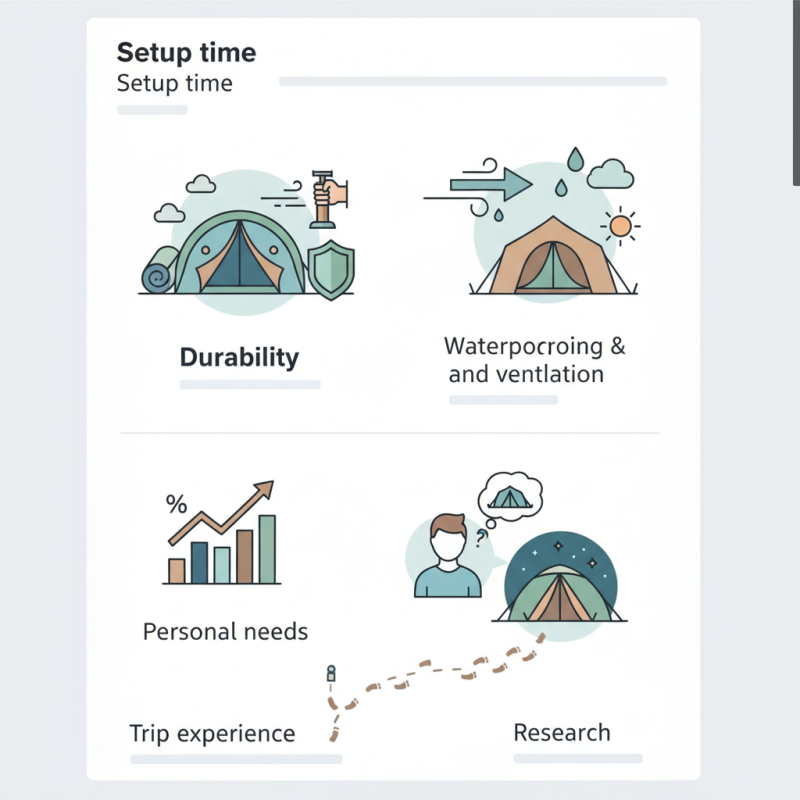
Task: Select the hand holding mallet icon
Action: [x=329, y=199]
